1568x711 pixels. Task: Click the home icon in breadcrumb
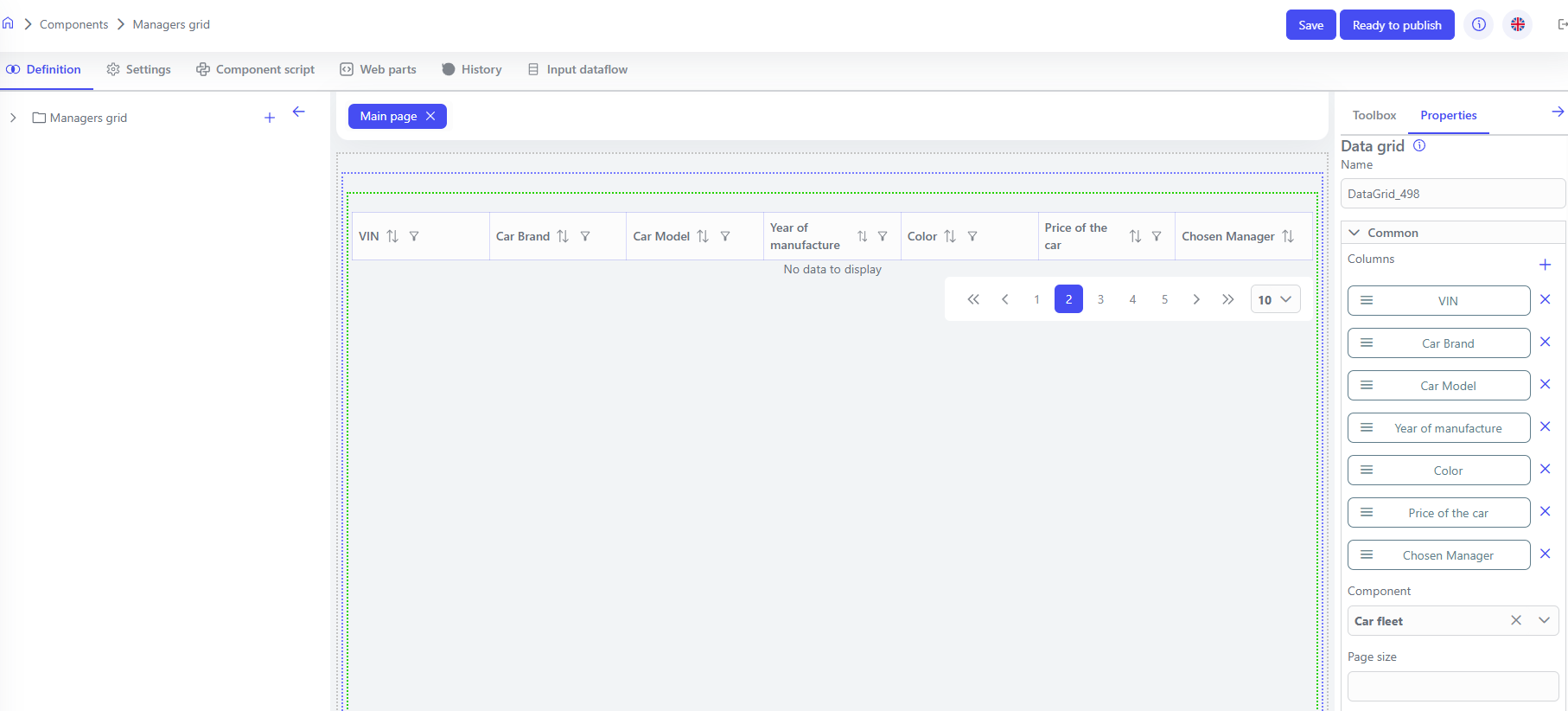click(8, 23)
